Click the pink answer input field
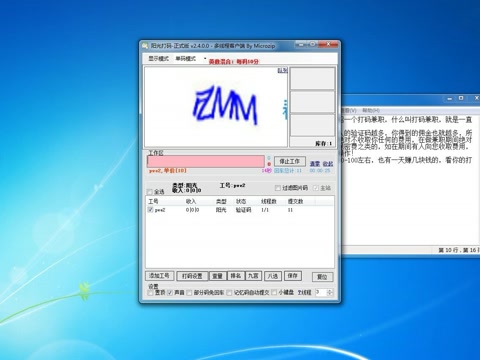 coord(206,162)
